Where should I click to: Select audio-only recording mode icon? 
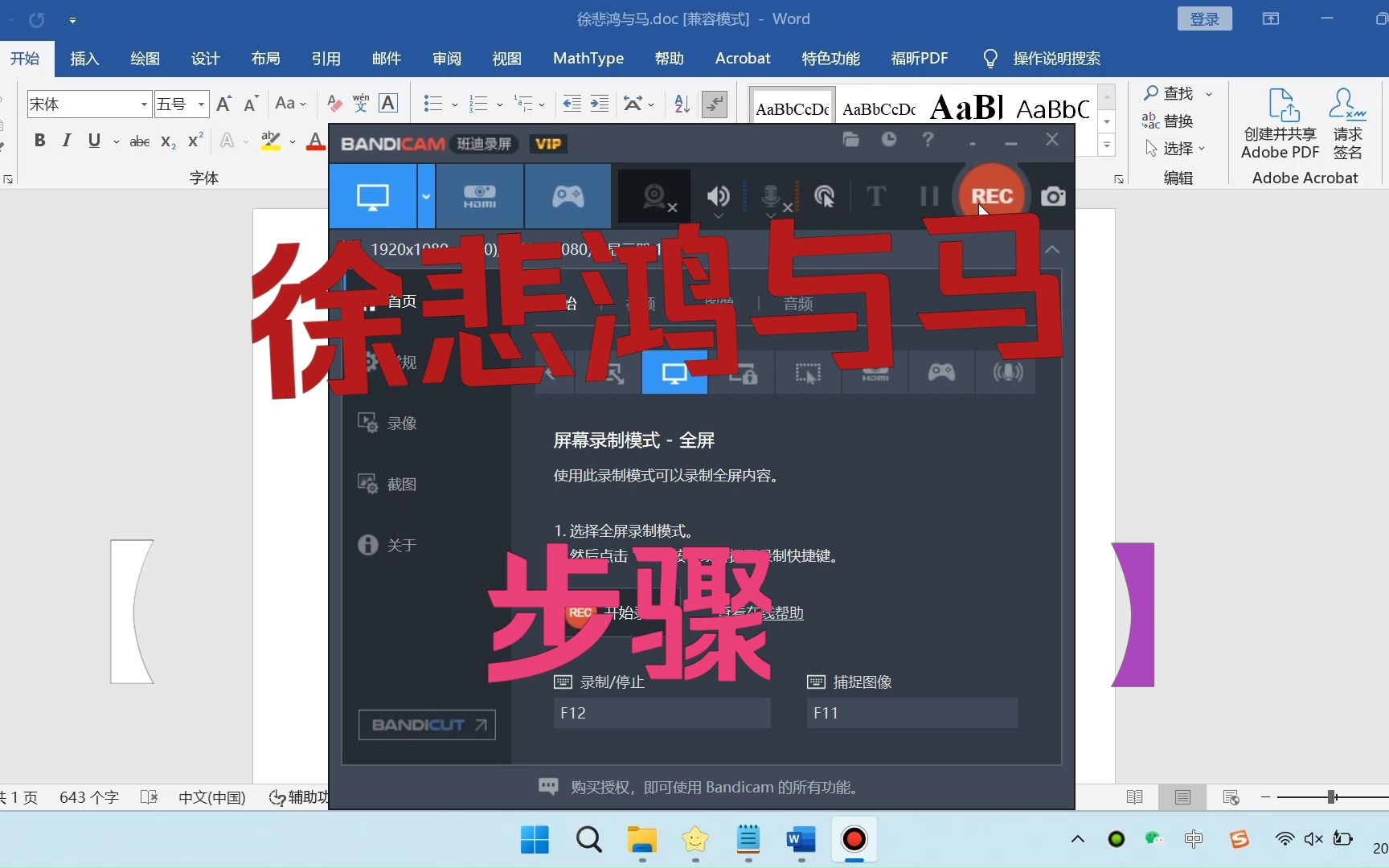(x=1008, y=373)
